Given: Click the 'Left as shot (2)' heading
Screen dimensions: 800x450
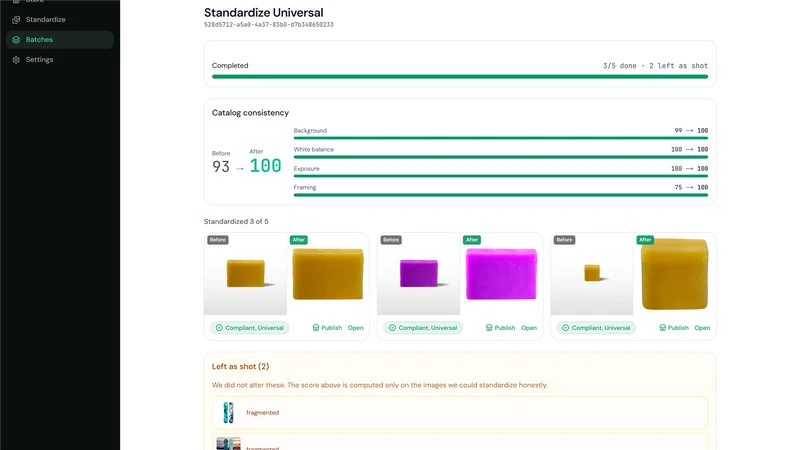Looking at the screenshot, I should [x=240, y=366].
